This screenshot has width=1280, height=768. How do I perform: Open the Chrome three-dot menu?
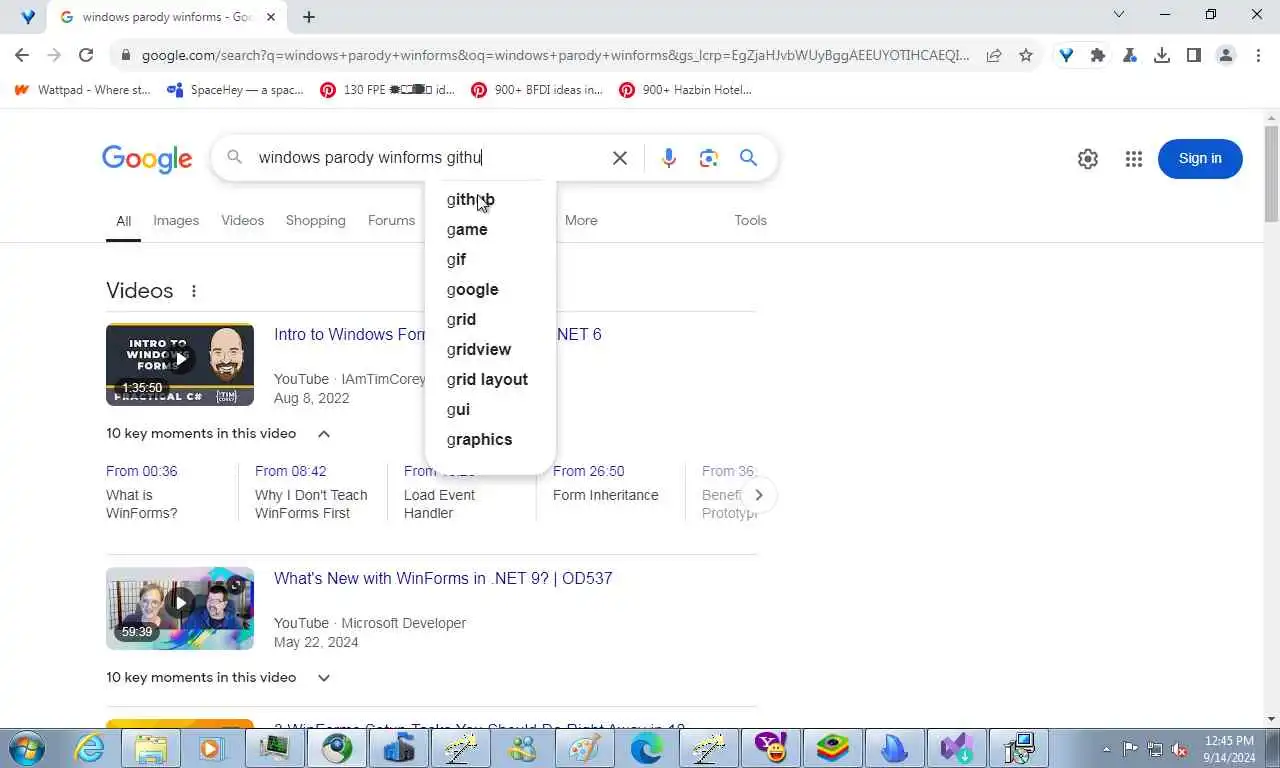[1258, 55]
